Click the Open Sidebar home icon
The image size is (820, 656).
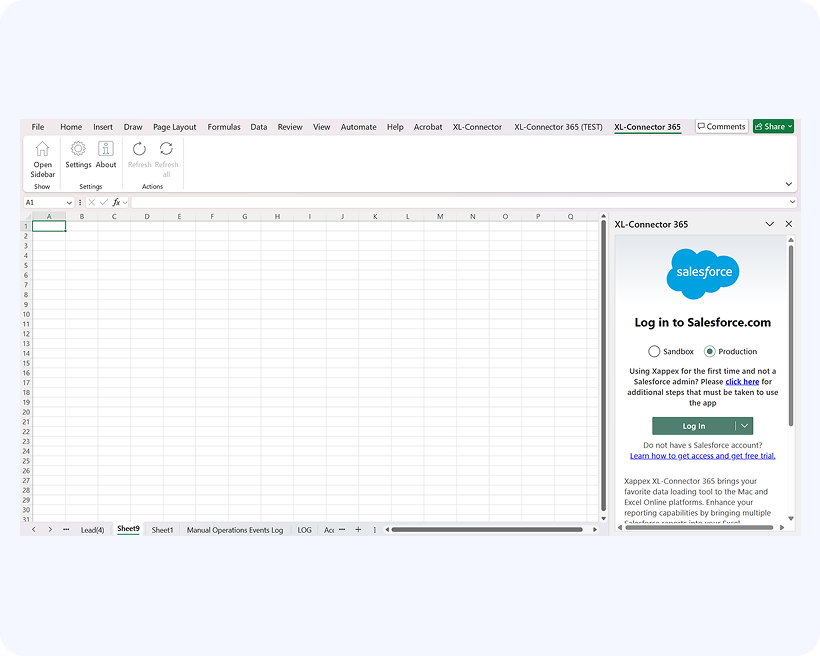click(42, 149)
